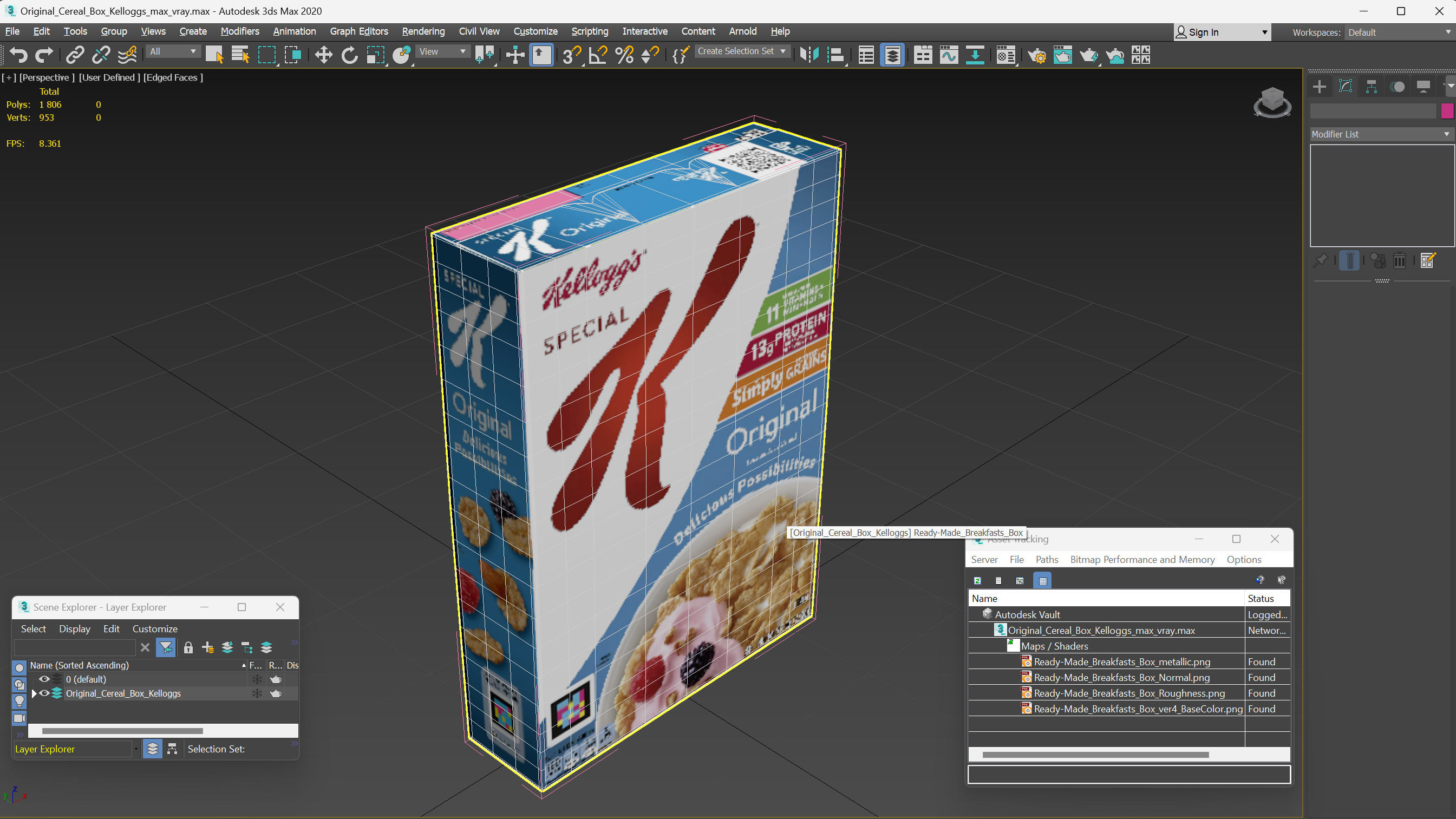Open Select by Name dialog icon
1456x819 pixels.
coord(240,55)
